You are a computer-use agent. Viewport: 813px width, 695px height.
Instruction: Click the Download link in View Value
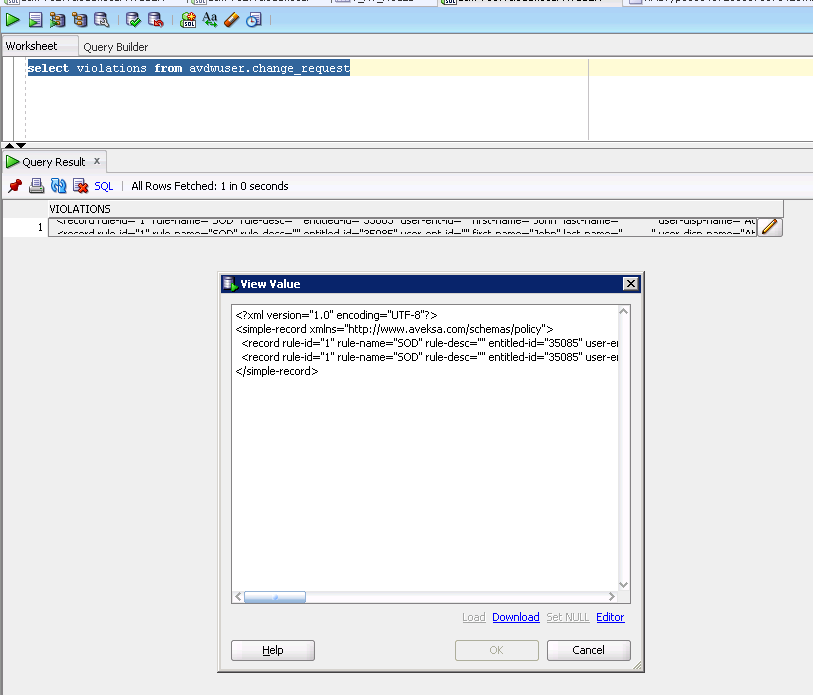point(515,617)
